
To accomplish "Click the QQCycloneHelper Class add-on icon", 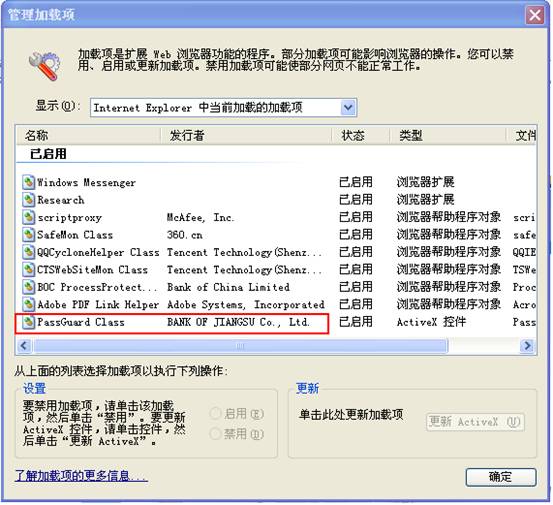I will pyautogui.click(x=28, y=252).
